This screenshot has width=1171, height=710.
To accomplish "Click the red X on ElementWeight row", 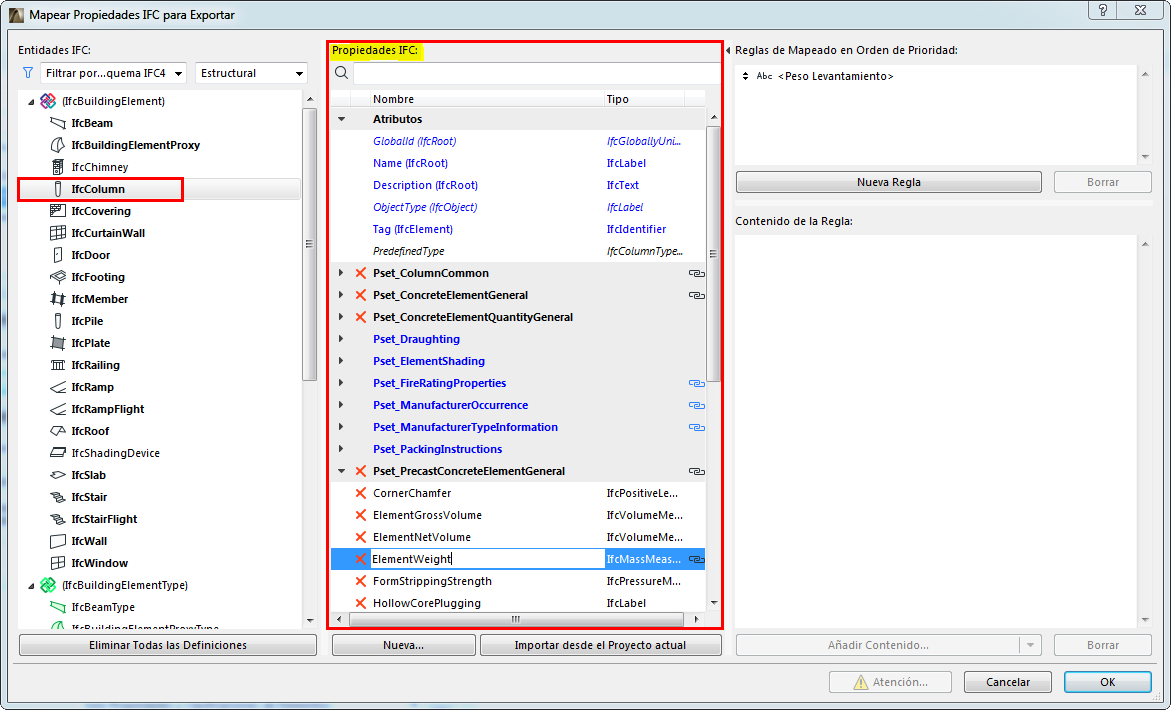I will point(360,559).
